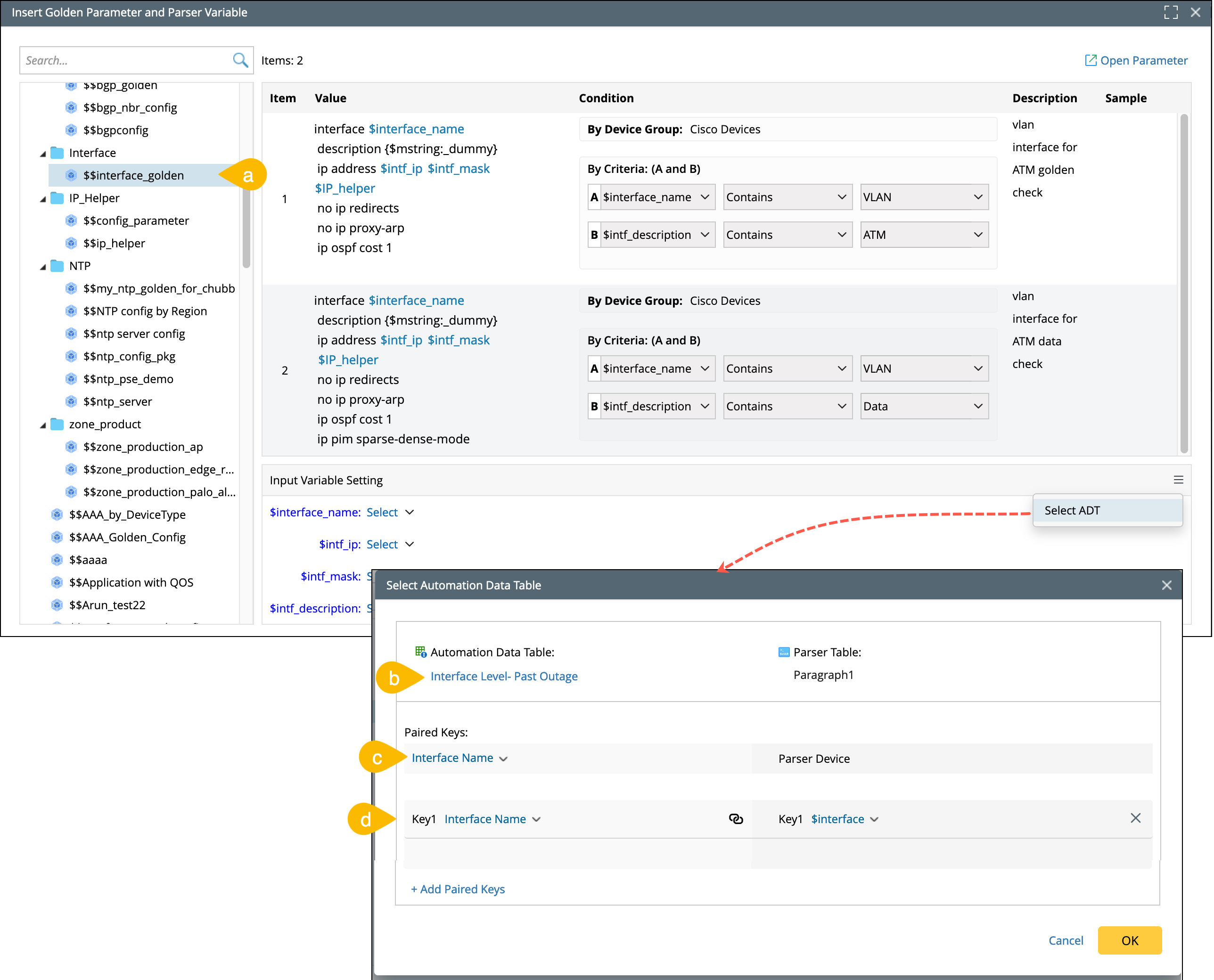Choose Select ADT menu entry
Image resolution: width=1214 pixels, height=980 pixels.
pyautogui.click(x=1072, y=510)
